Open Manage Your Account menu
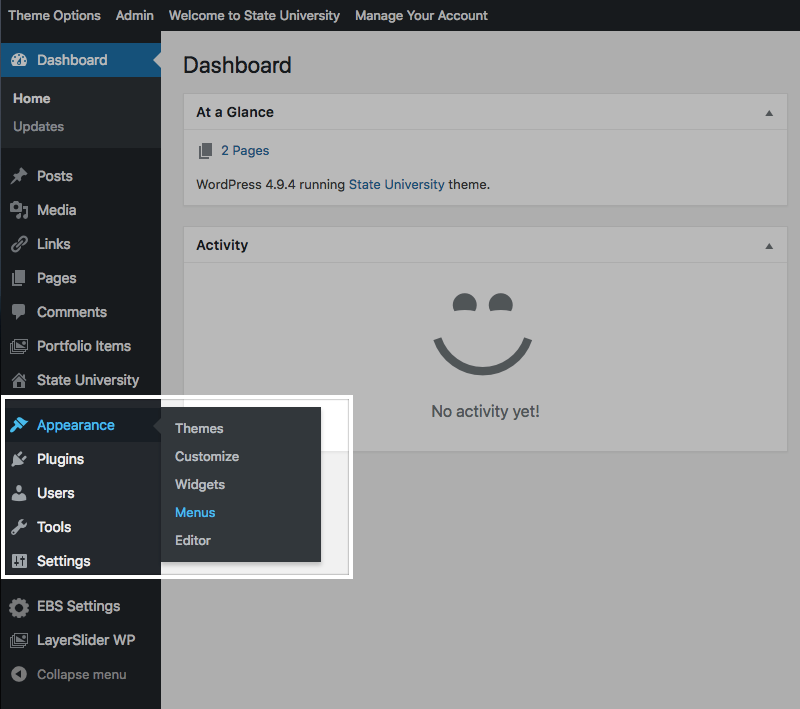 (x=421, y=15)
